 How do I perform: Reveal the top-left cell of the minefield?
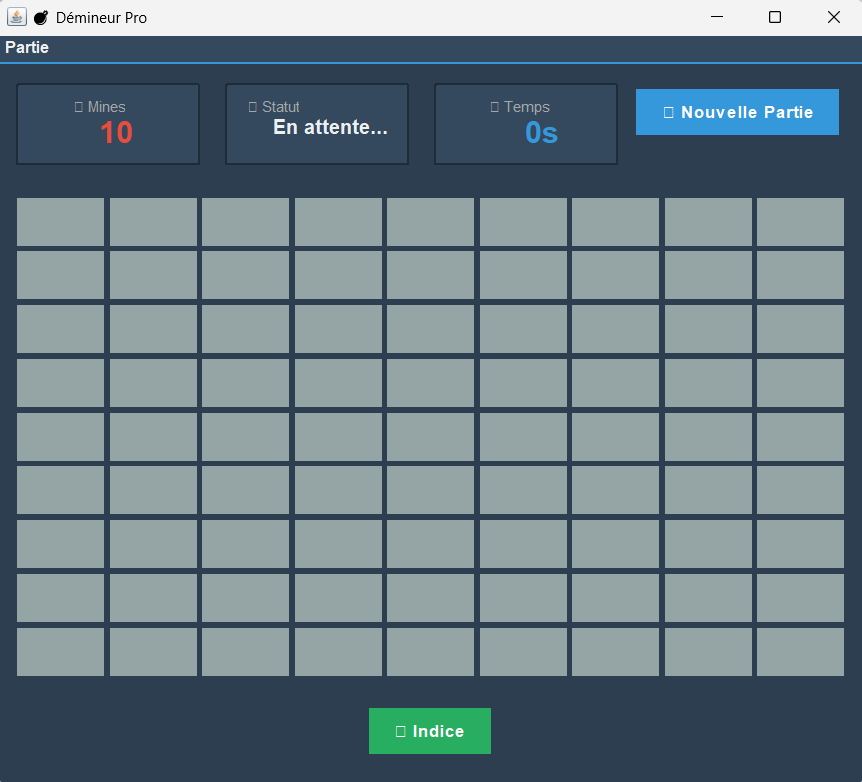60,222
